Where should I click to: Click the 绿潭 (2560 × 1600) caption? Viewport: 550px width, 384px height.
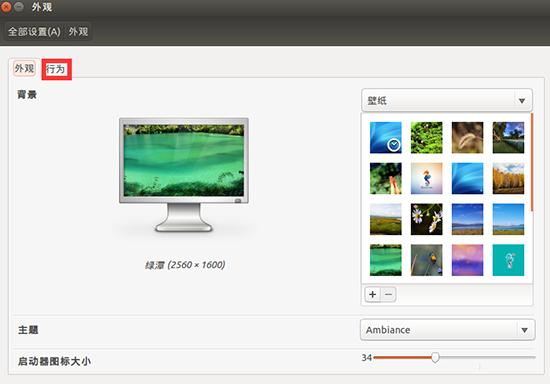(x=185, y=265)
